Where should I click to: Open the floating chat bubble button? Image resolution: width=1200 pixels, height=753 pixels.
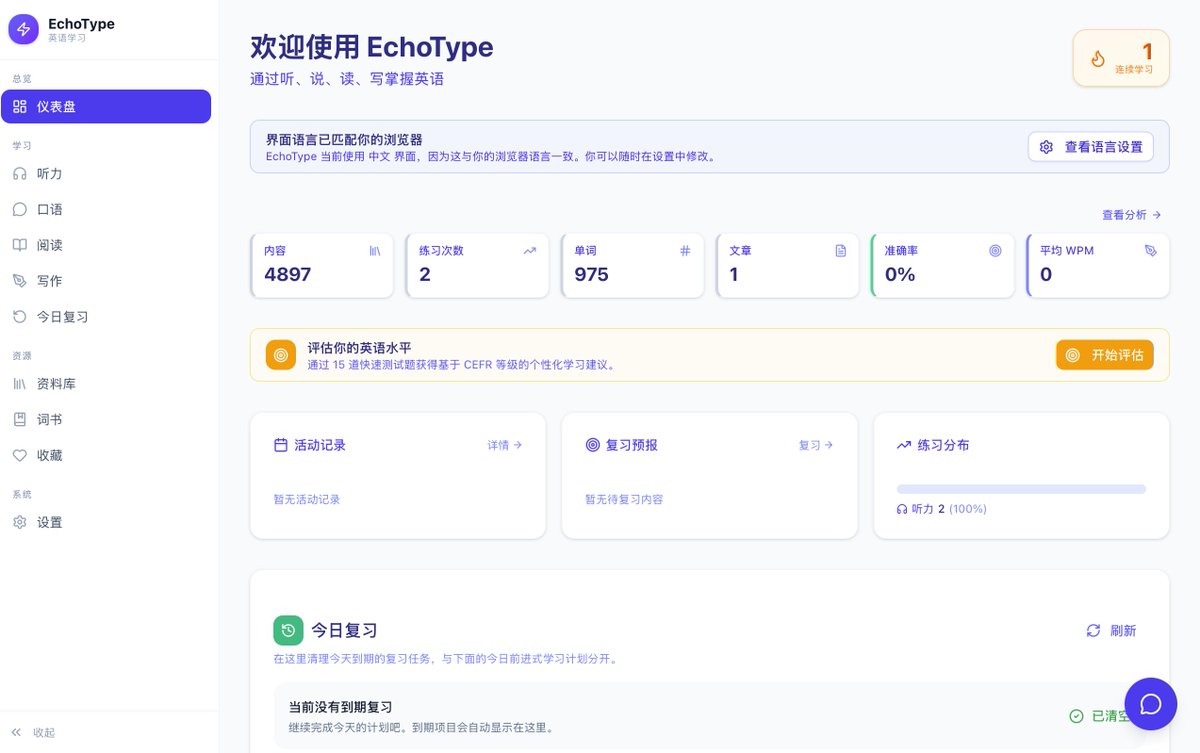coord(1151,704)
